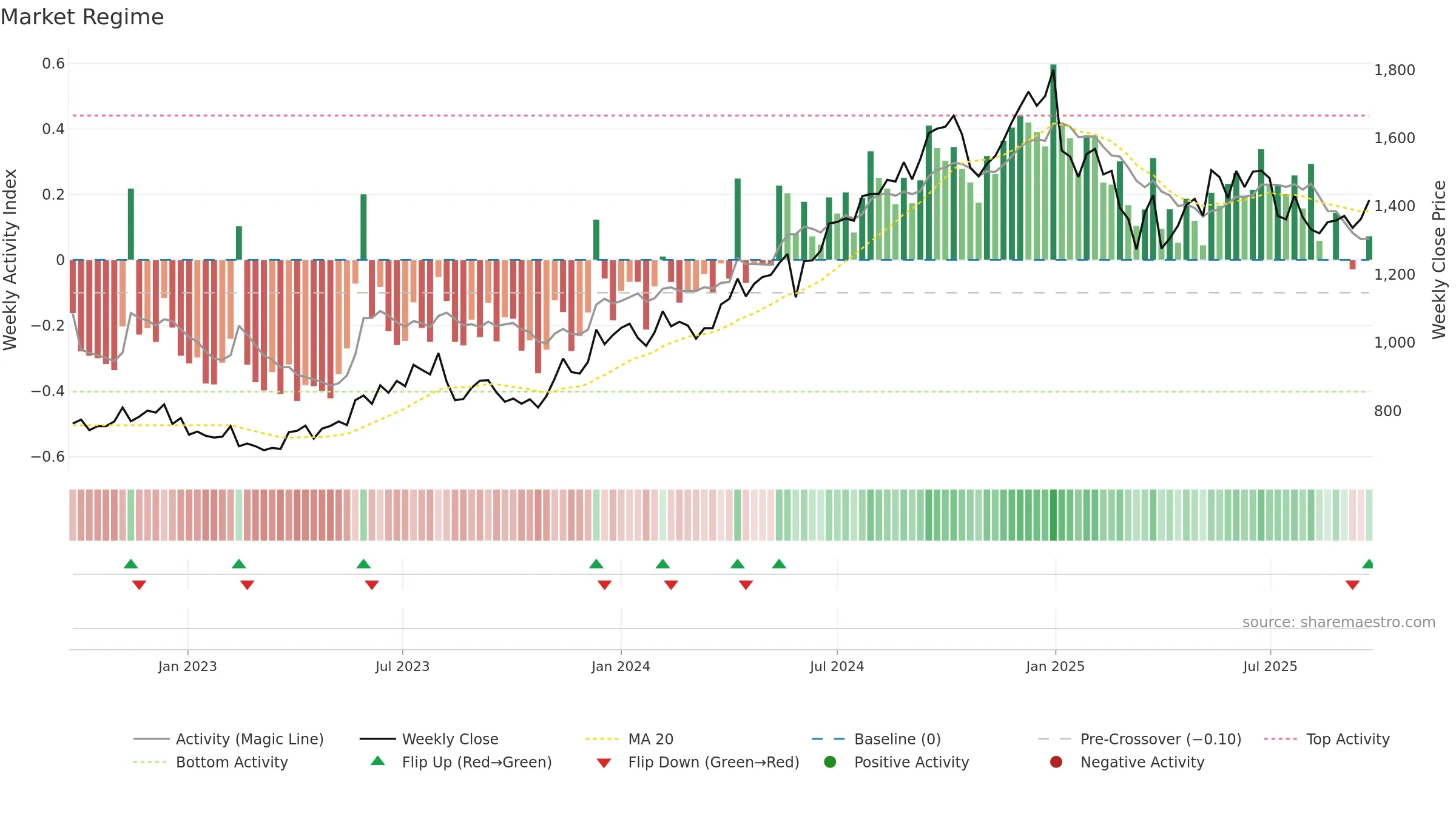Click the Positive Activity green circle icon
This screenshot has height=819, width=1456.
click(830, 761)
